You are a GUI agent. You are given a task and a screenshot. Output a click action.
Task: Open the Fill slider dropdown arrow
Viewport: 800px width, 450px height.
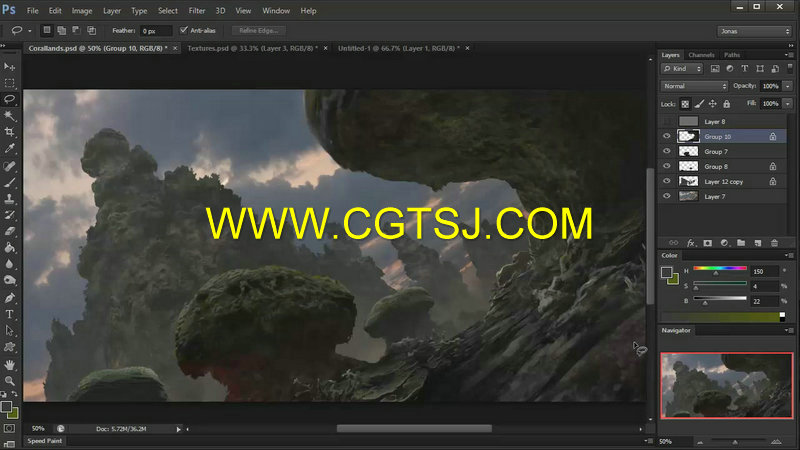[x=788, y=104]
